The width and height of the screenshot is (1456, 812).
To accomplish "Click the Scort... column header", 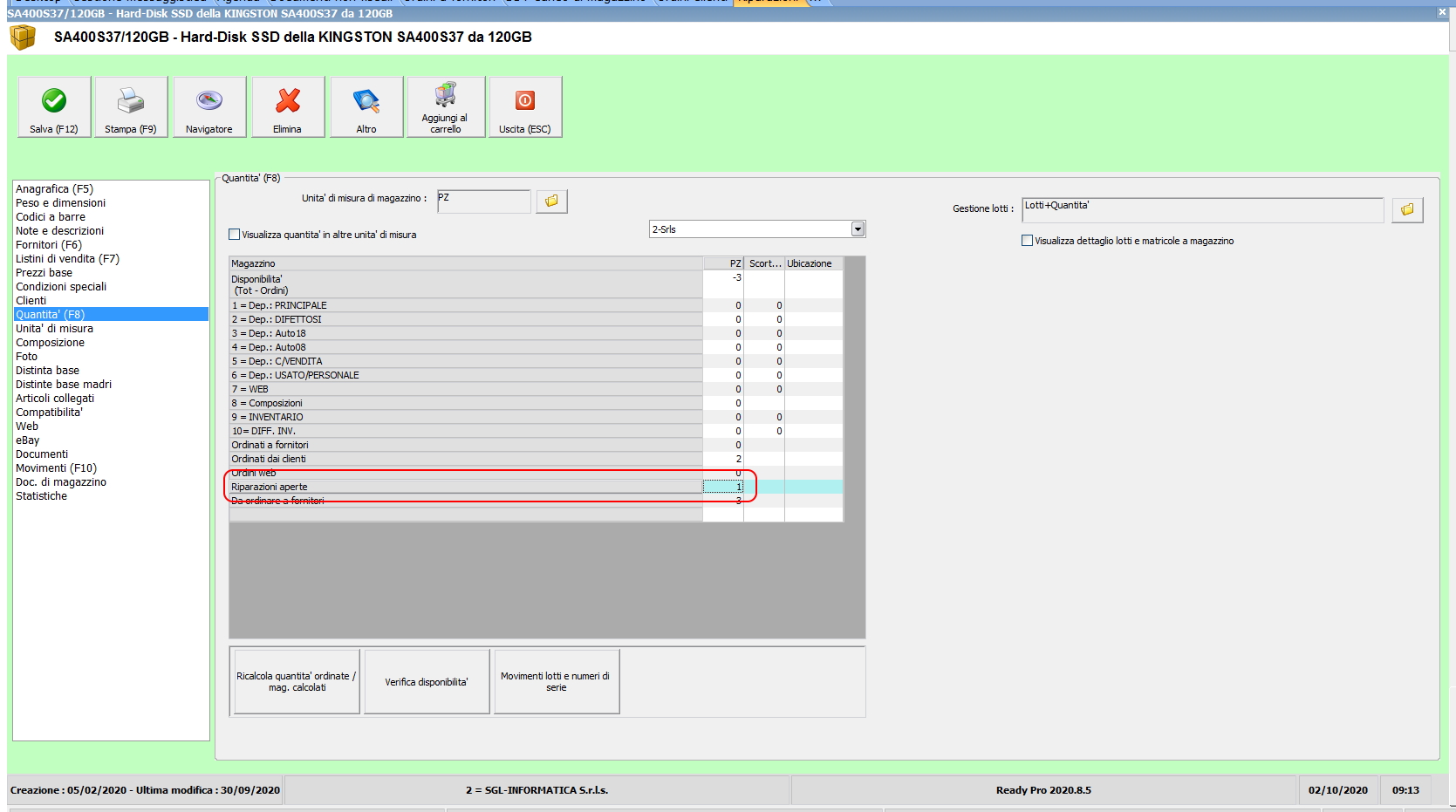I will pos(764,263).
